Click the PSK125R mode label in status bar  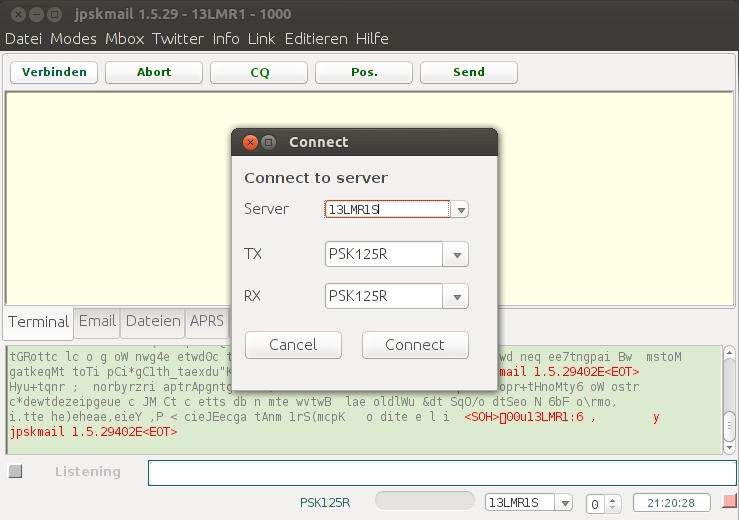pos(325,503)
